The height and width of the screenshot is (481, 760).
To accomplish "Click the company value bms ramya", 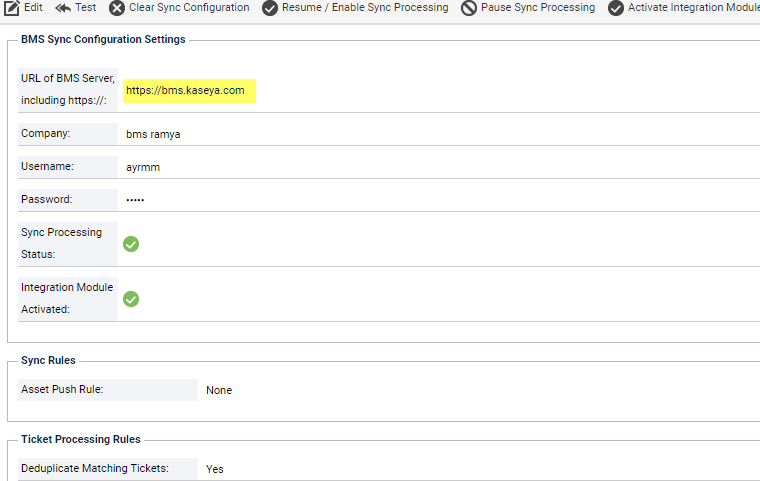I will pyautogui.click(x=153, y=134).
